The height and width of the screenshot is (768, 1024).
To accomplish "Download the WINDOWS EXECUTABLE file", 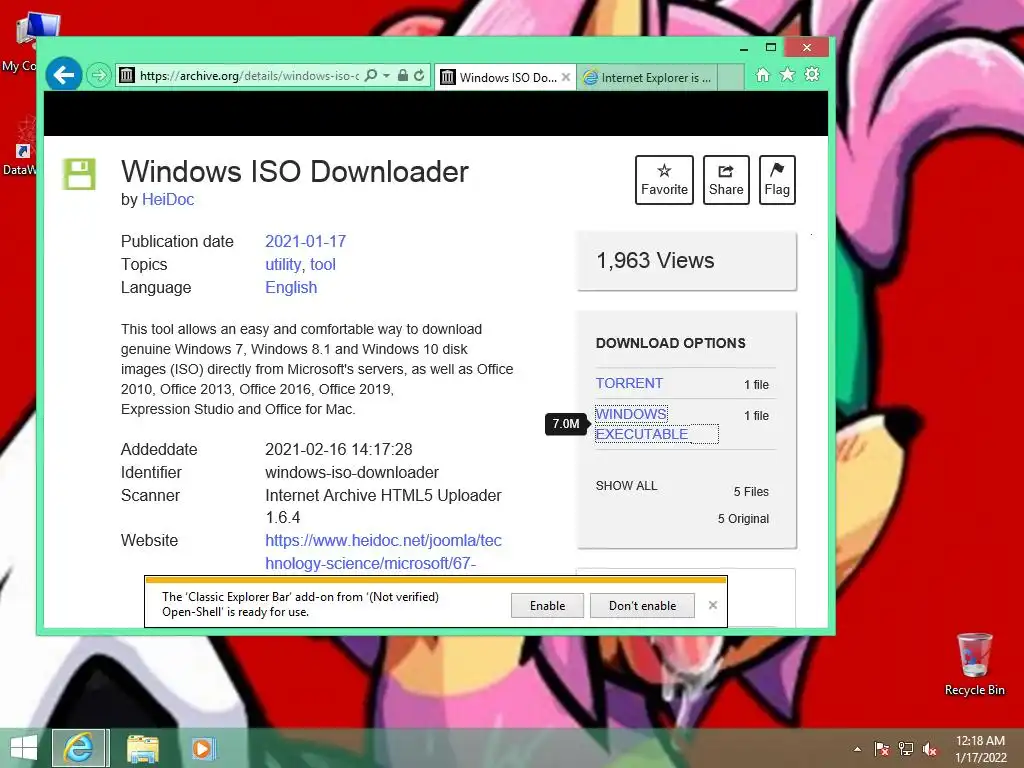I will [x=642, y=424].
